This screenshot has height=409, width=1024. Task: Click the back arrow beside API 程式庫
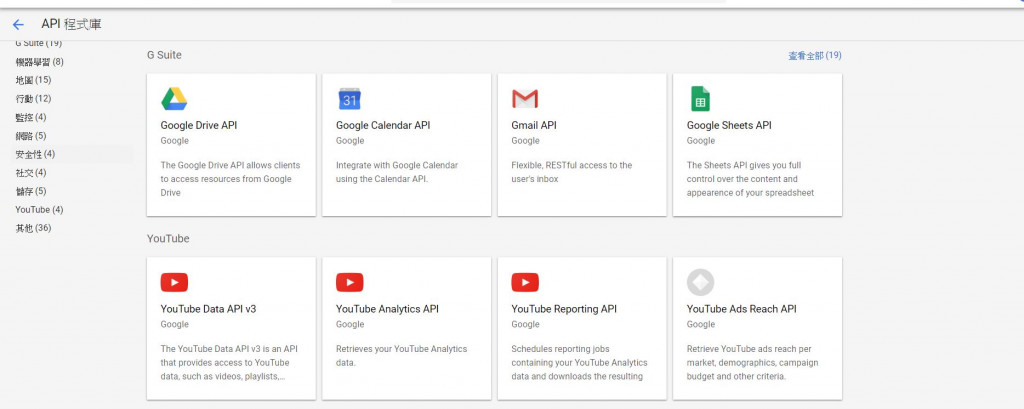tap(18, 24)
